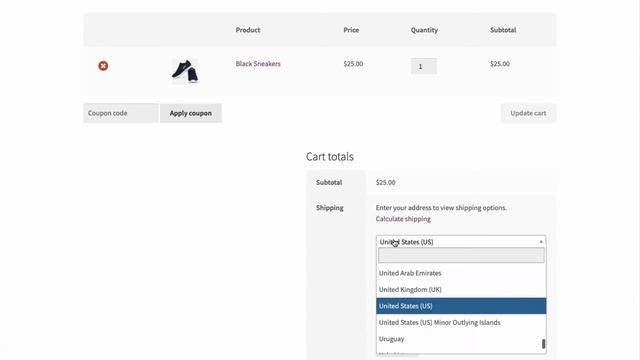The image size is (640, 360).
Task: Remove Black Sneakers from the cart
Action: [103, 66]
